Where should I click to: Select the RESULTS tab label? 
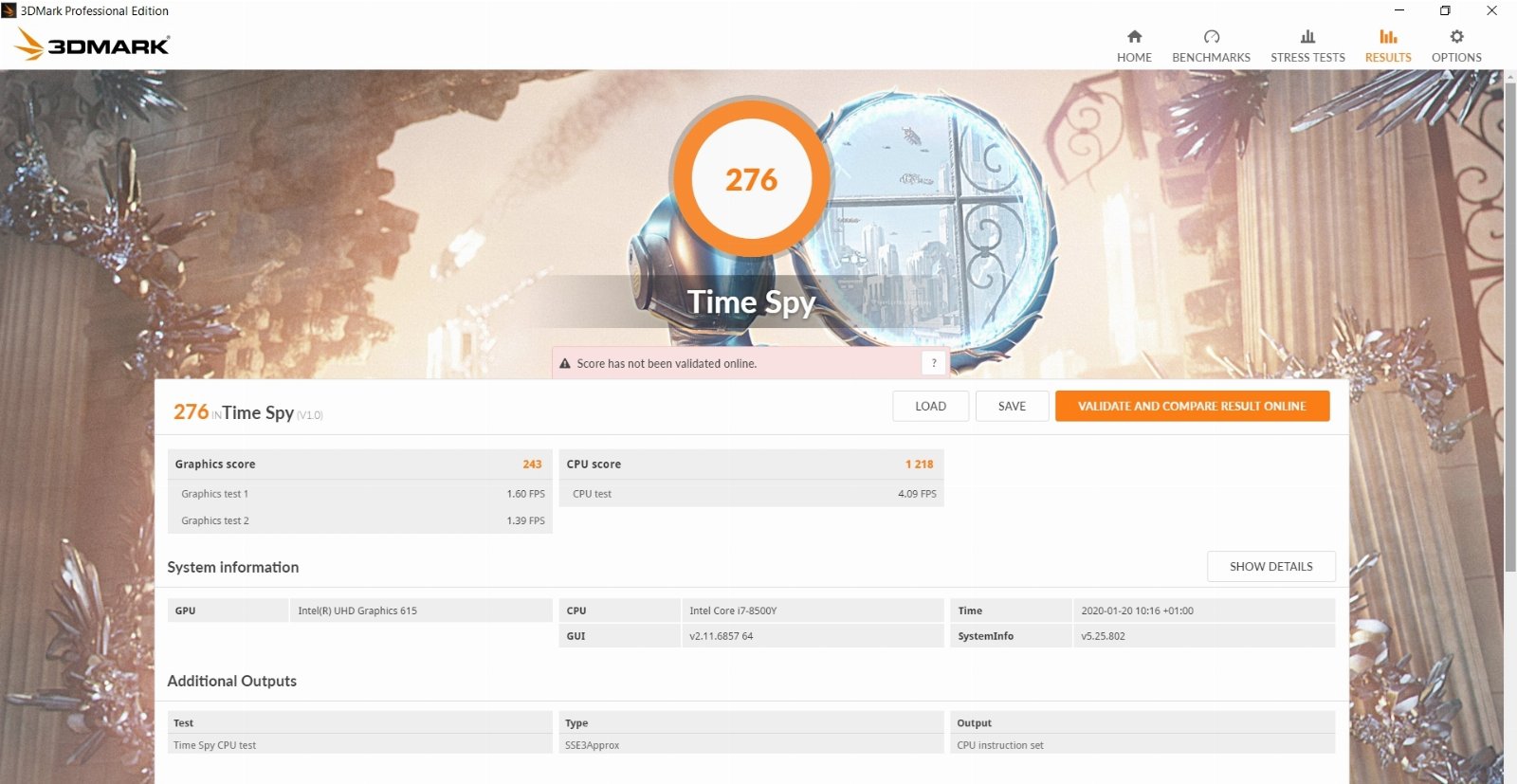(1388, 58)
